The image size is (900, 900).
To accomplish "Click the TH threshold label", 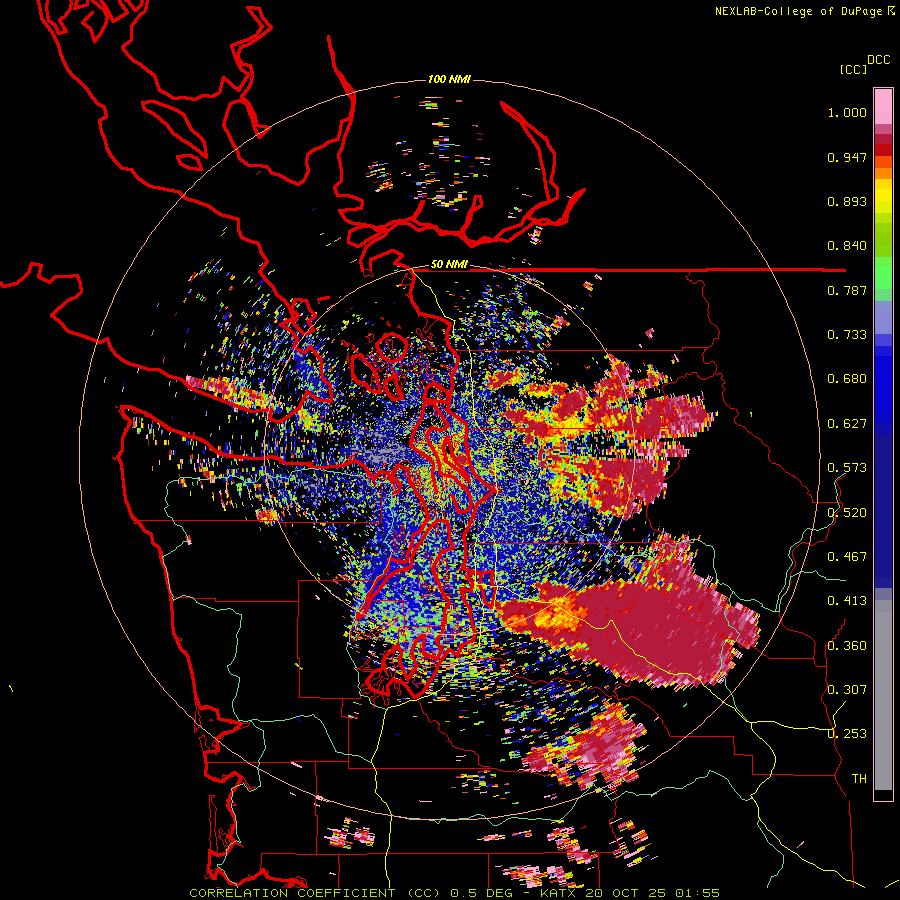I will (859, 779).
